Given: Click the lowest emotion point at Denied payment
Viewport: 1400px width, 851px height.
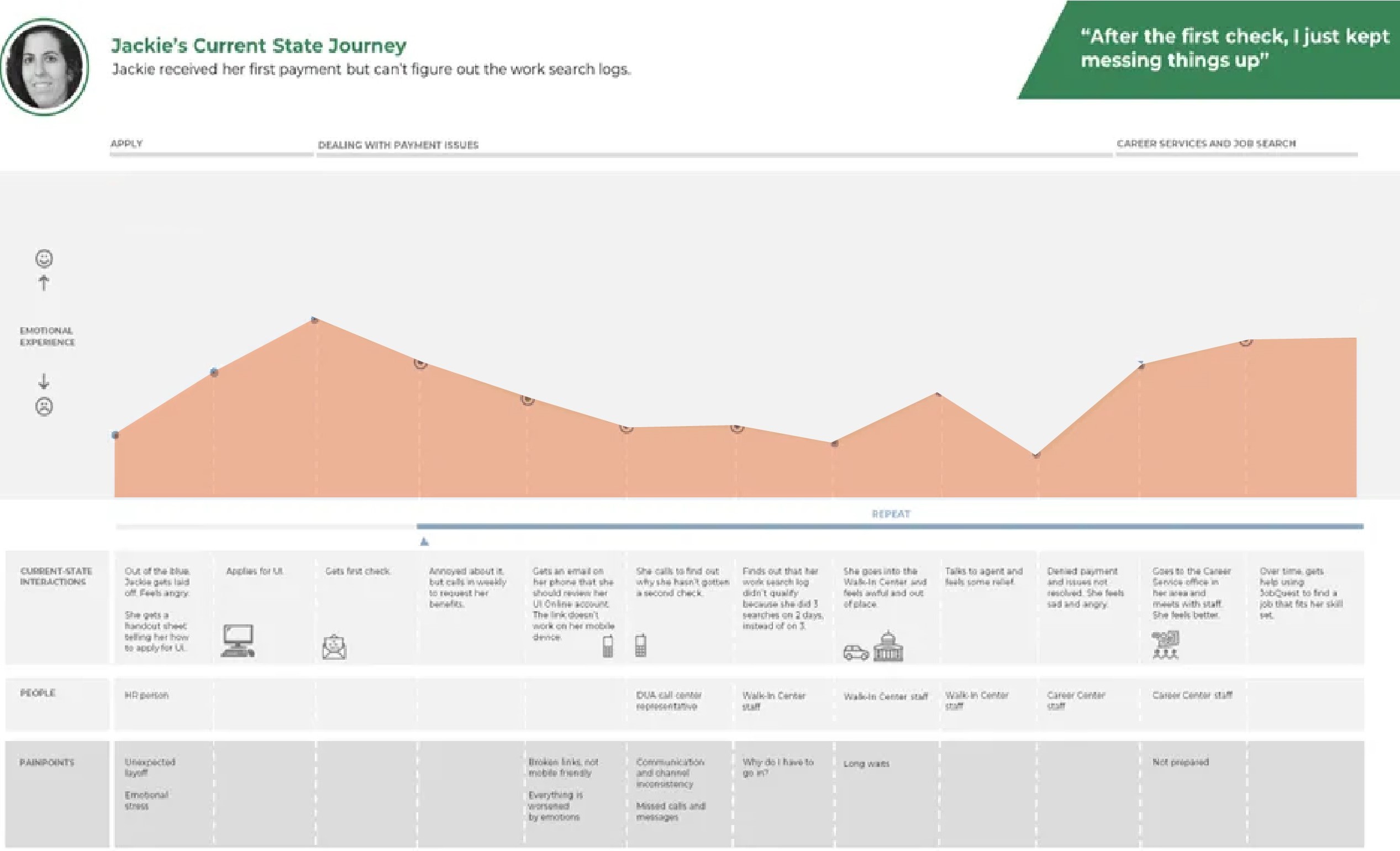Looking at the screenshot, I should (1036, 455).
